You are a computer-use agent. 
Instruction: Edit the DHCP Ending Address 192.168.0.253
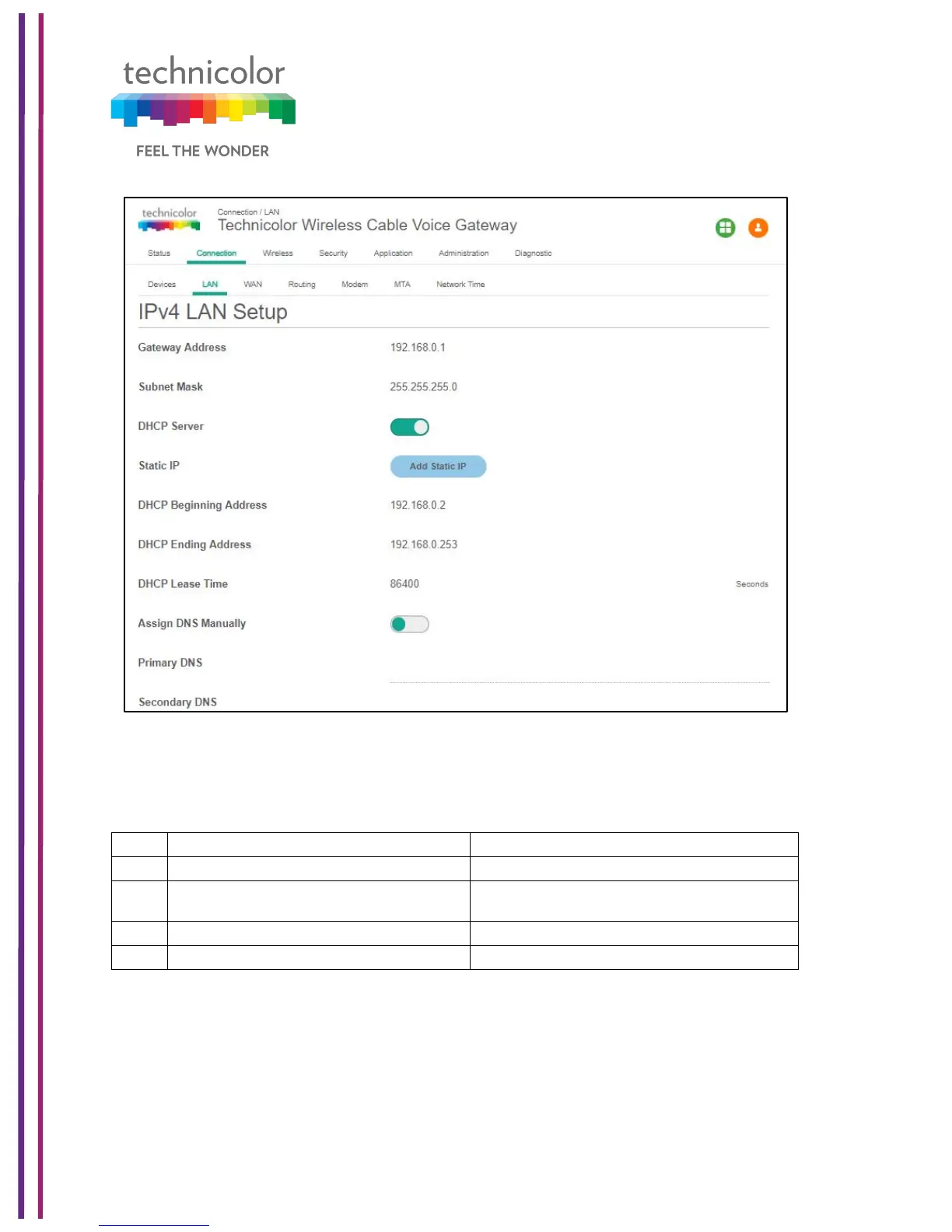coord(424,544)
